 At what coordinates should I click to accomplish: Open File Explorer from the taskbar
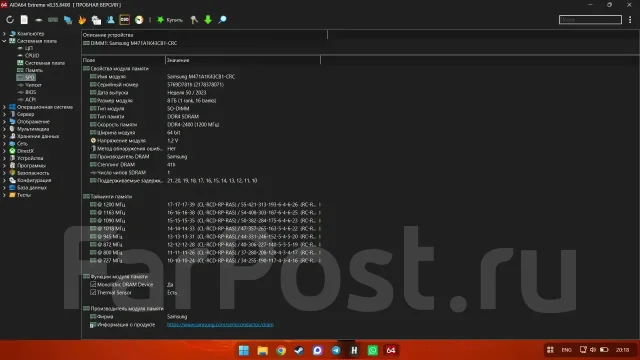coord(262,350)
